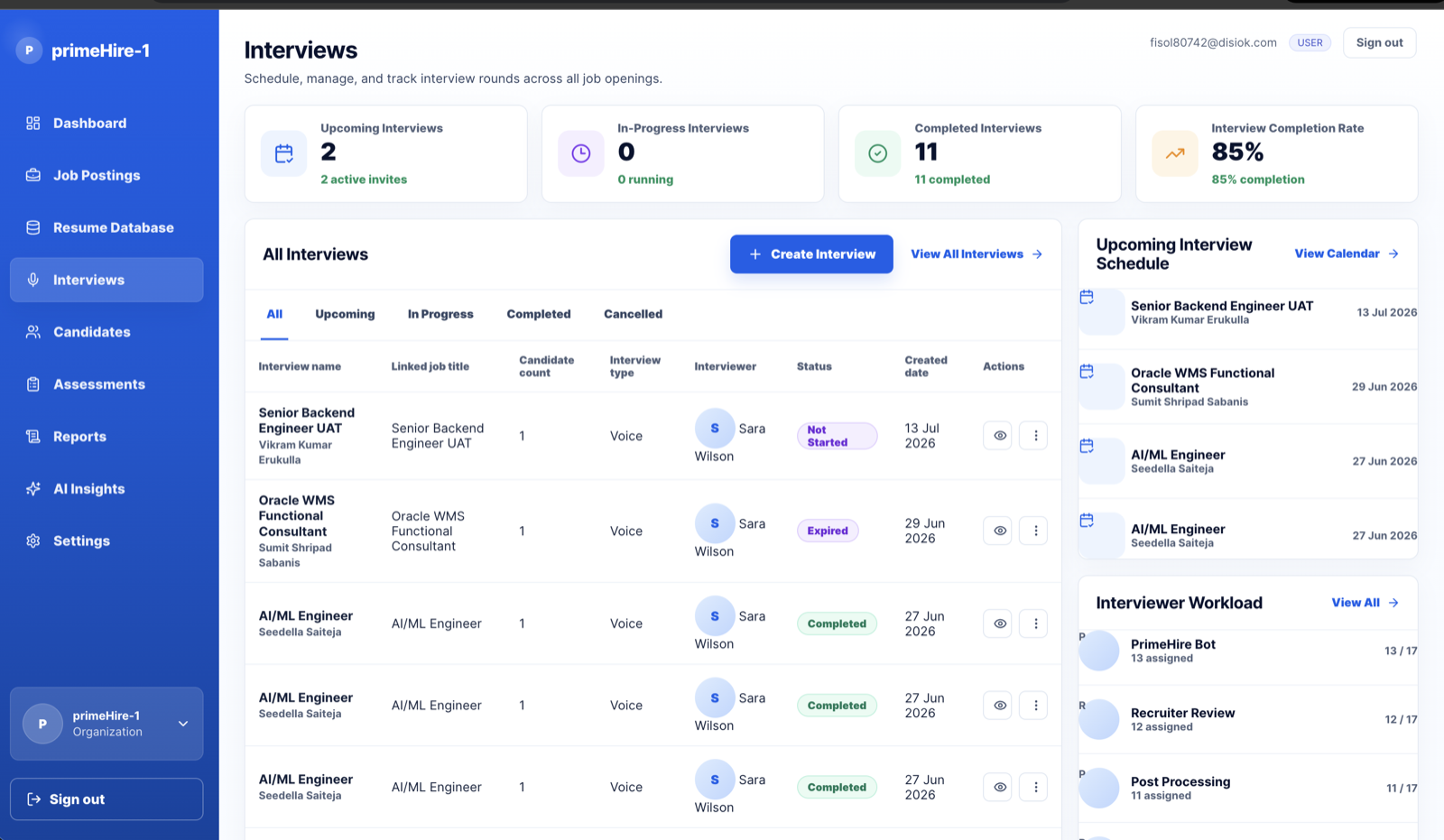
Task: Click Created date column header
Action: point(926,366)
